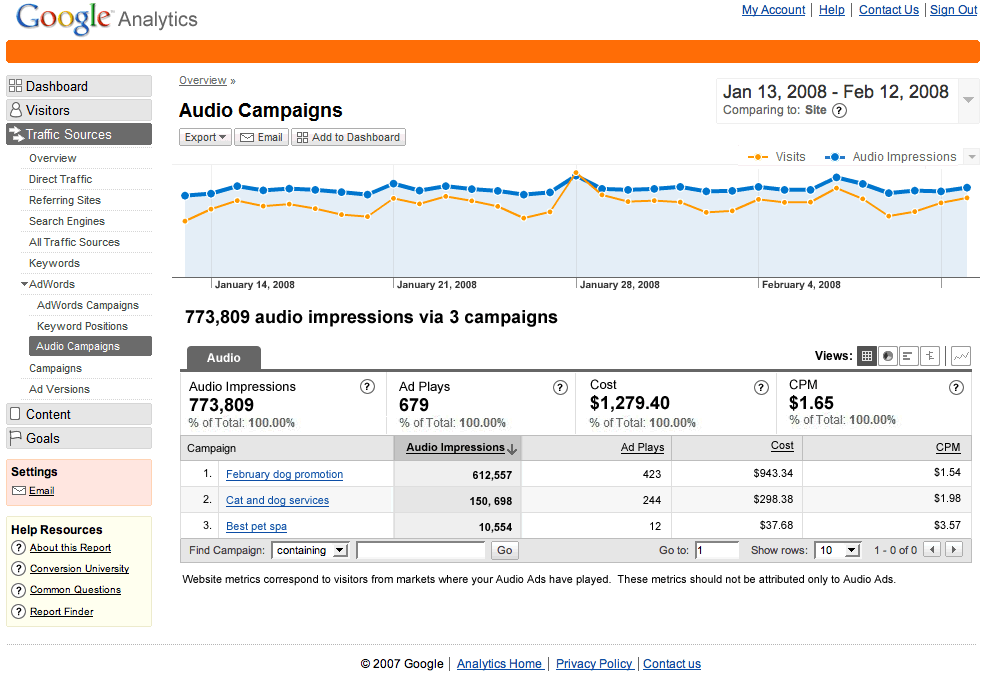The height and width of the screenshot is (698, 1000).
Task: Open the Show rows dropdown
Action: [838, 550]
